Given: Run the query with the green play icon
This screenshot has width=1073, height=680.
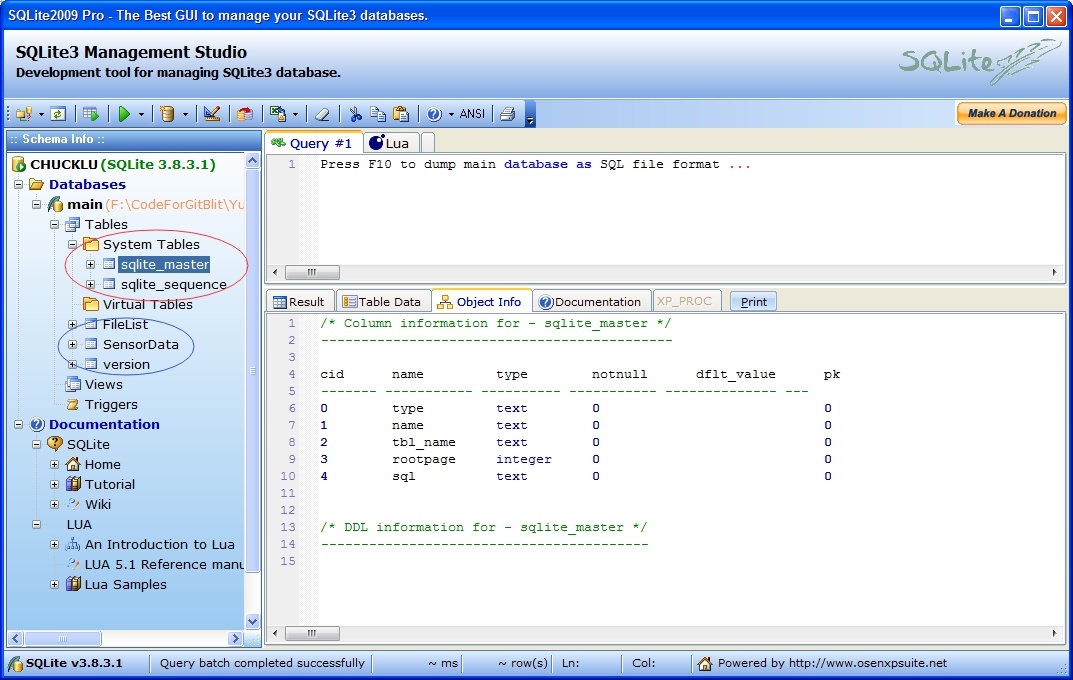Looking at the screenshot, I should click(124, 114).
